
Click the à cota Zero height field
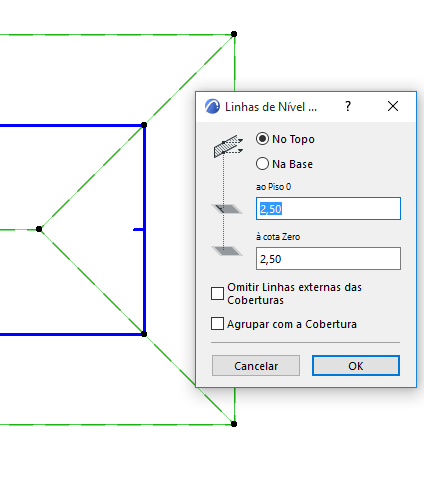coord(328,259)
